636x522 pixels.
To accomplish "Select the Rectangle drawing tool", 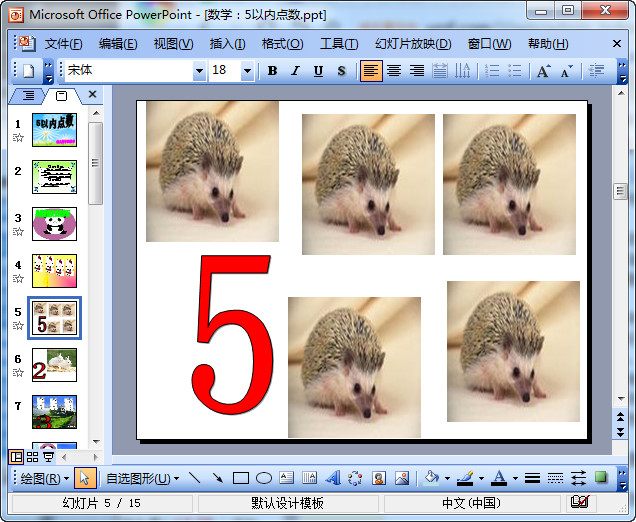I will 241,478.
